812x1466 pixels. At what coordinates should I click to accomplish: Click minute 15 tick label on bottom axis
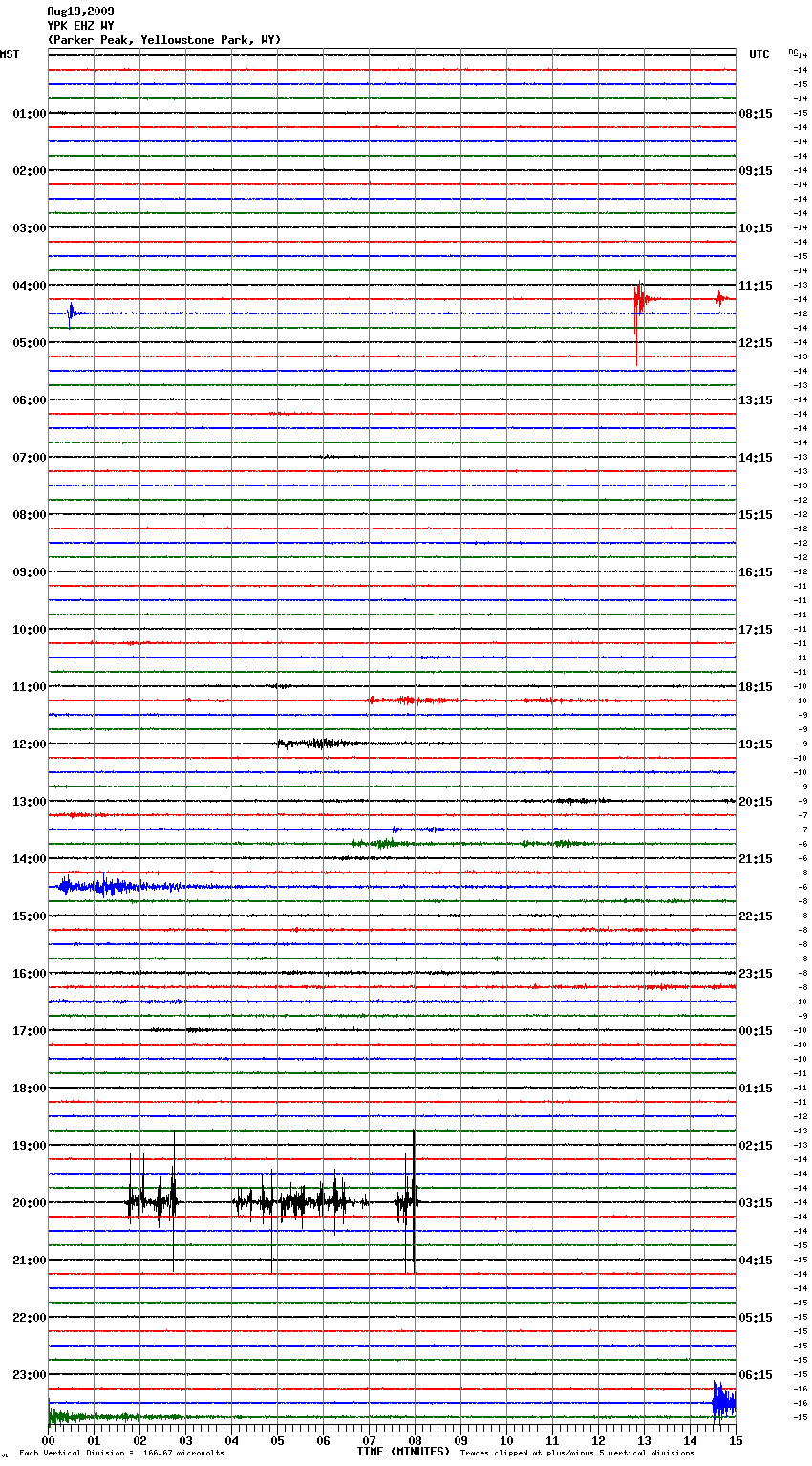pos(736,1440)
